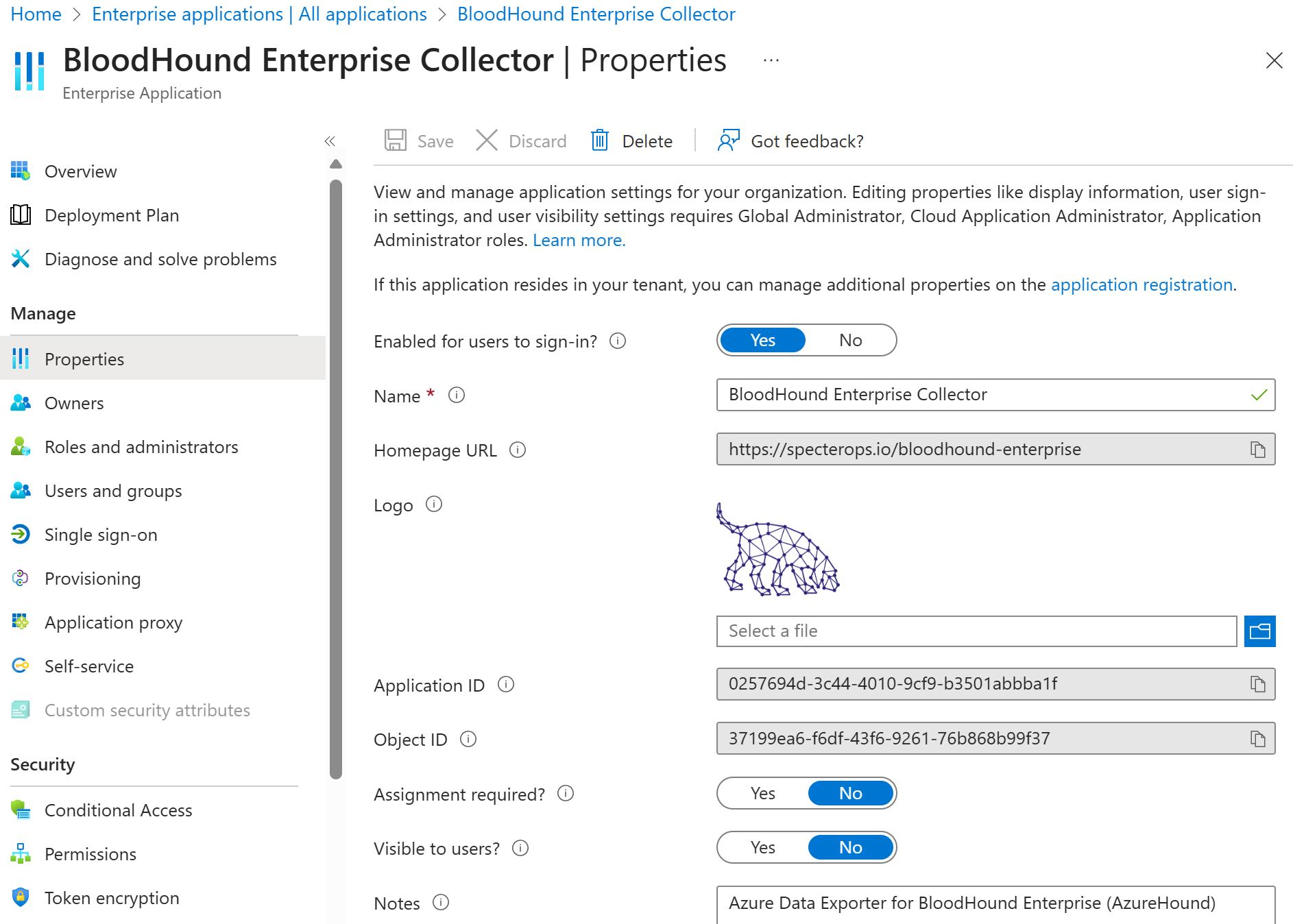
Task: Click the Got feedback person icon
Action: click(729, 141)
